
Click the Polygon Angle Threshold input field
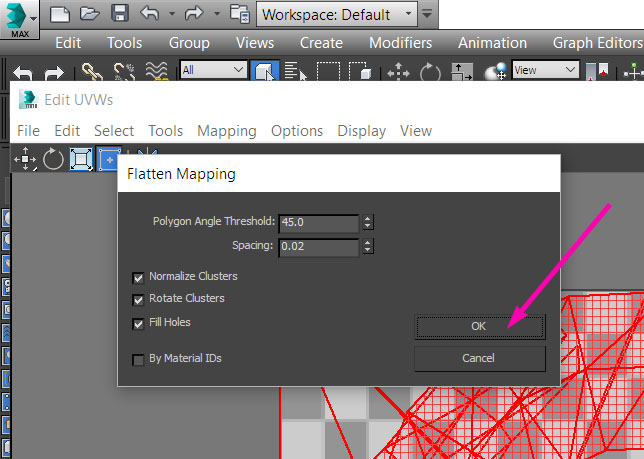[318, 223]
